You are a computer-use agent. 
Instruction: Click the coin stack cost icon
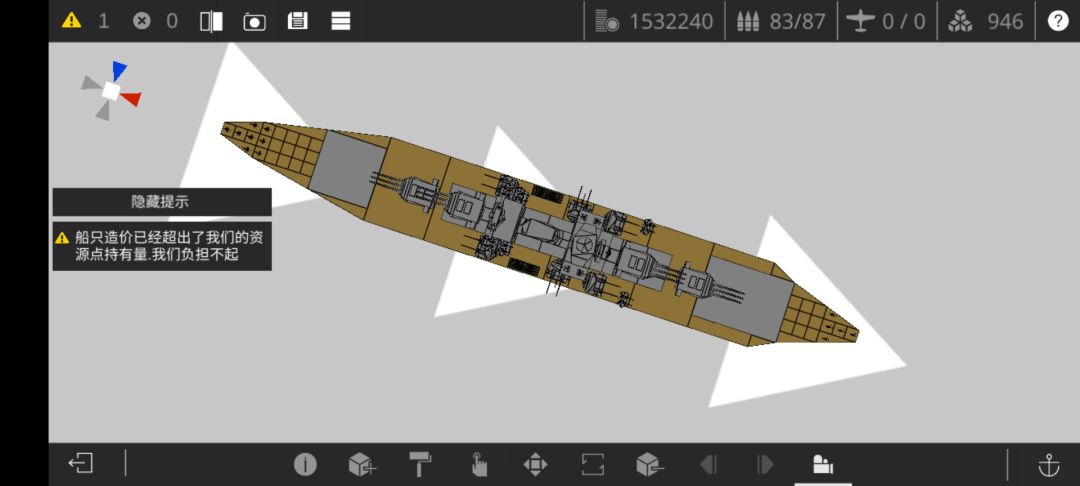coord(607,21)
